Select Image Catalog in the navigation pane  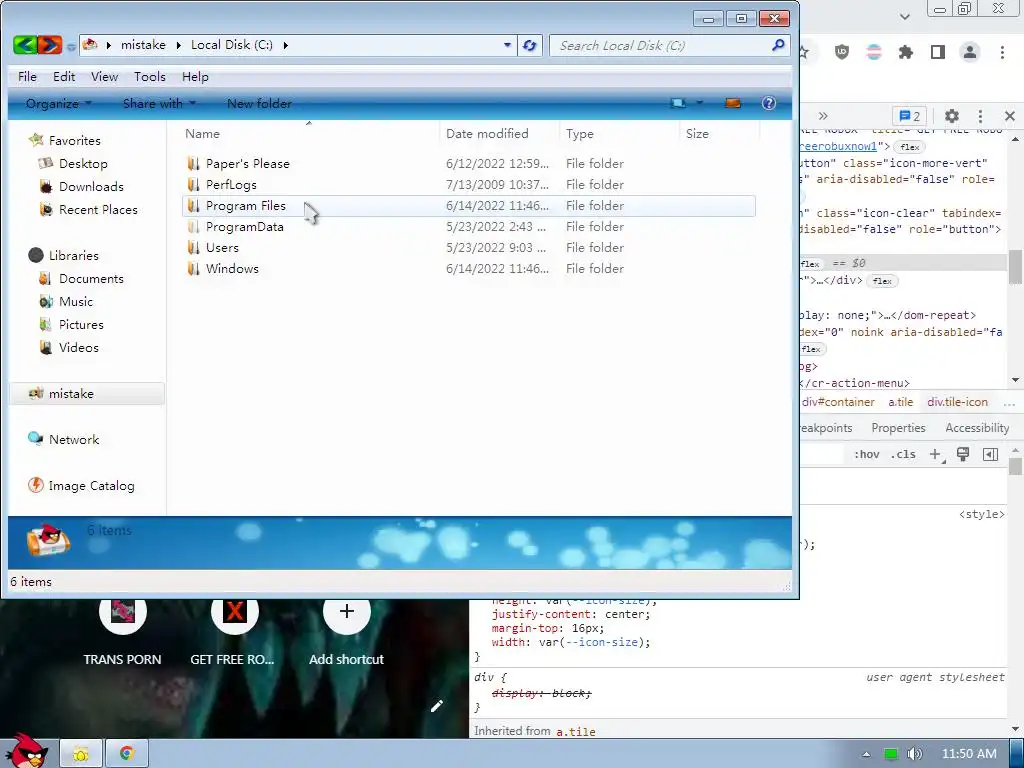[82, 485]
